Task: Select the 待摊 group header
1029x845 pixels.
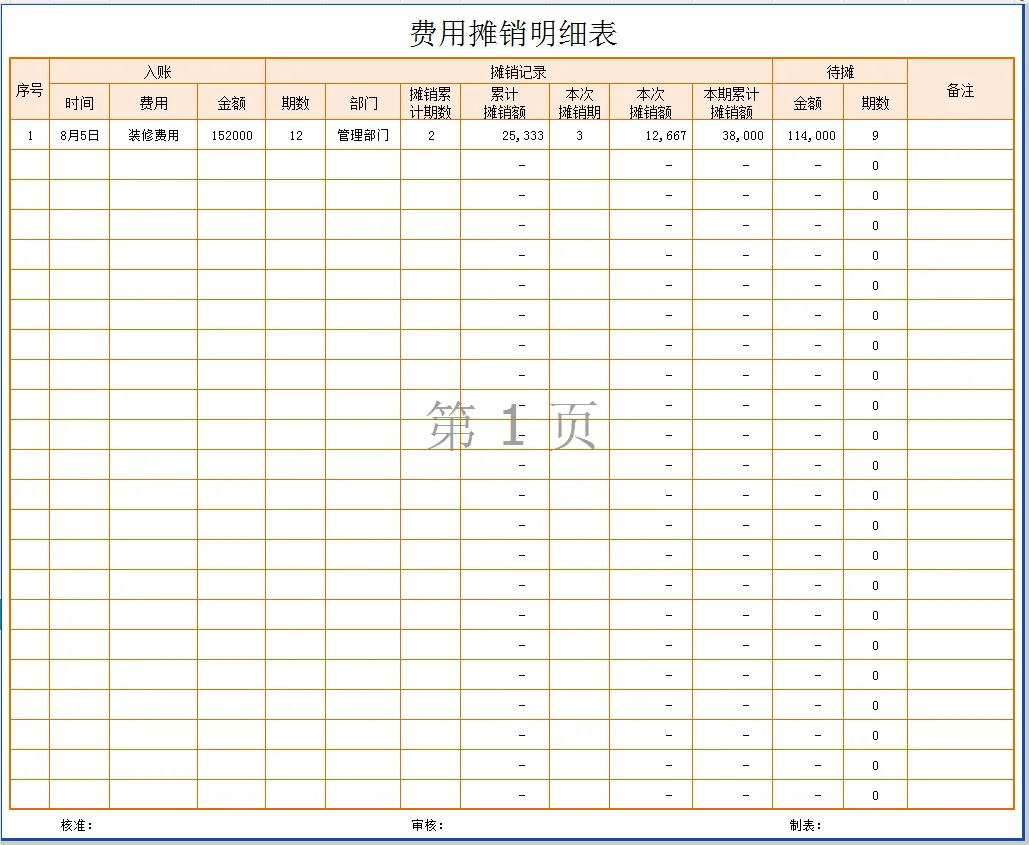Action: (840, 72)
